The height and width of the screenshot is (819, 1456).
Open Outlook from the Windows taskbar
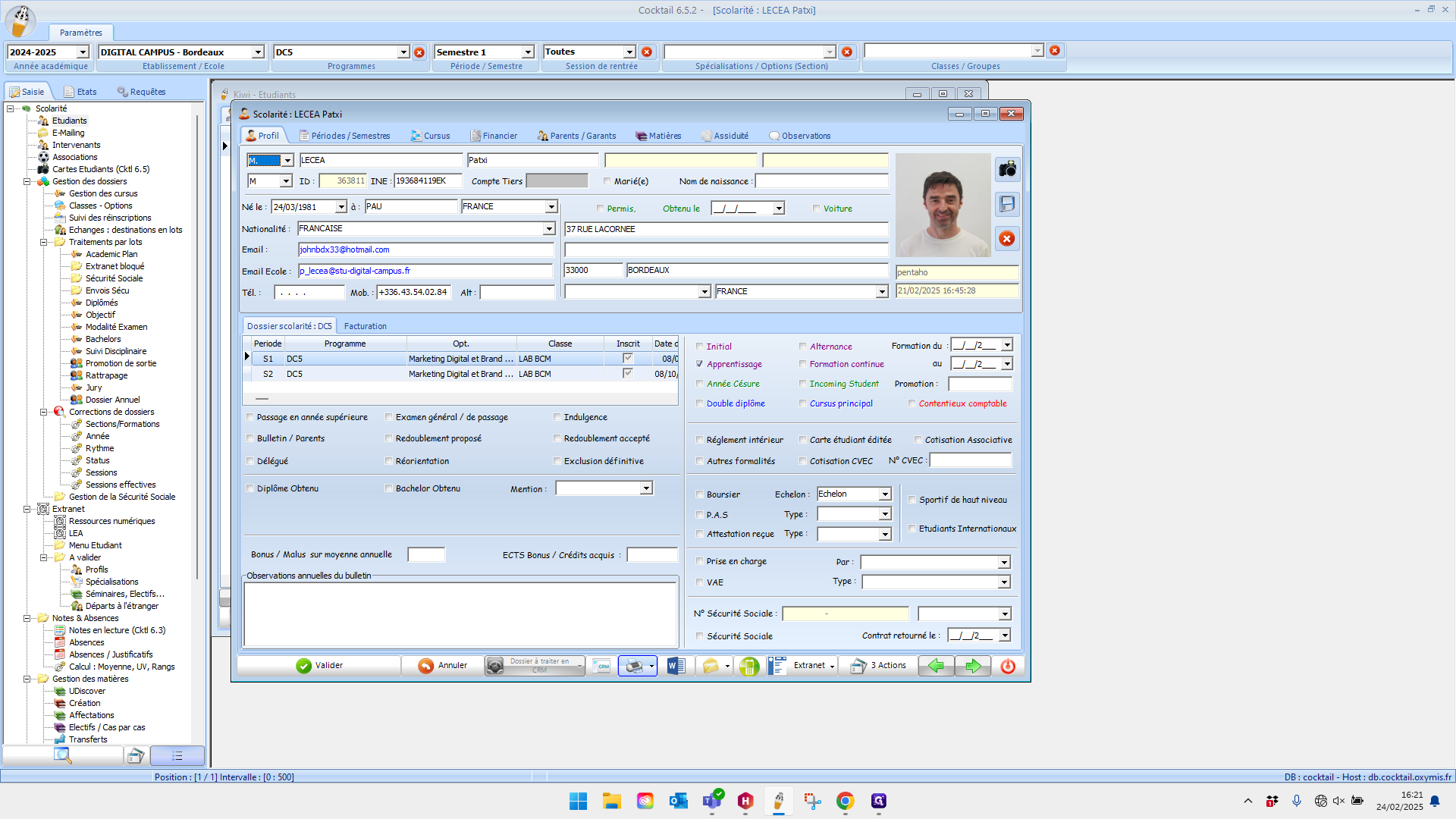678,801
